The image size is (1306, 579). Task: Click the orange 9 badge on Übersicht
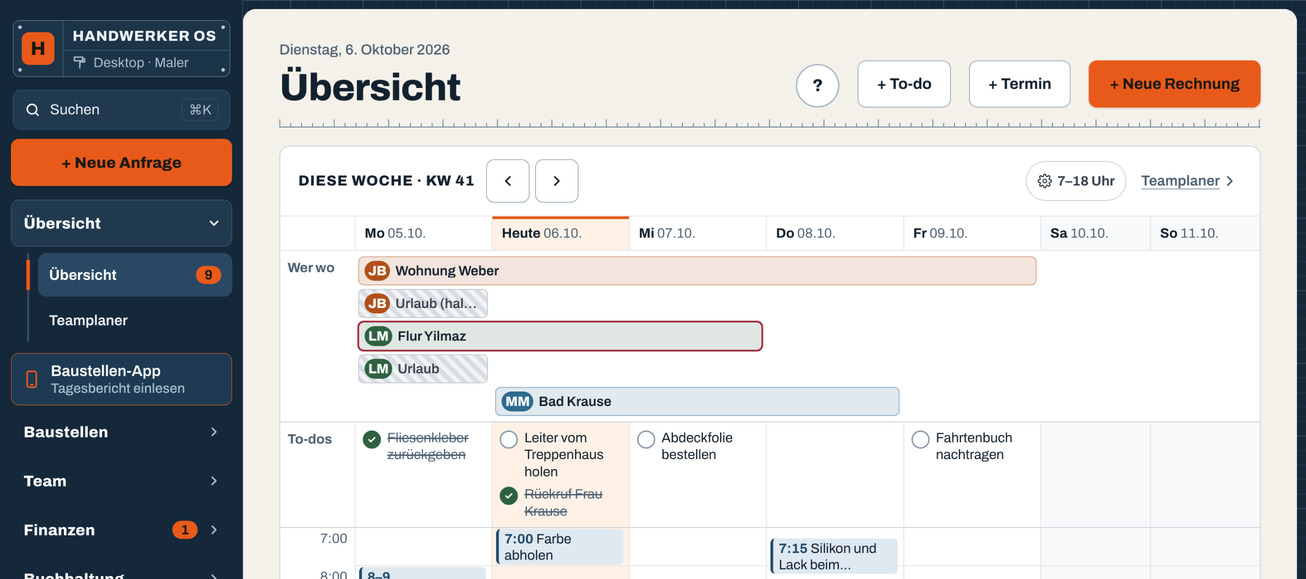pos(208,275)
